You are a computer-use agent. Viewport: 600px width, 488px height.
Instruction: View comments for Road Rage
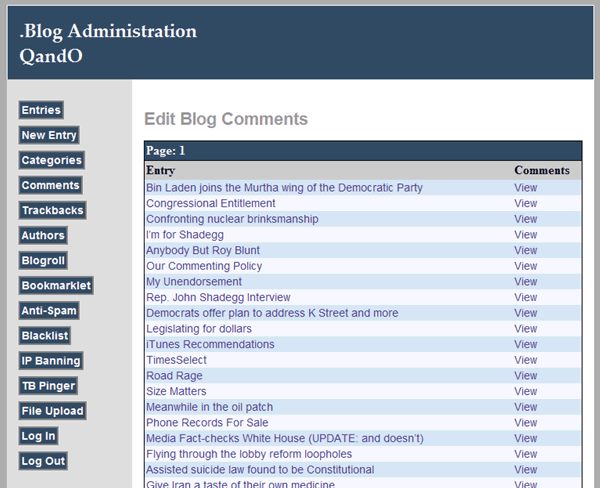[x=526, y=376]
